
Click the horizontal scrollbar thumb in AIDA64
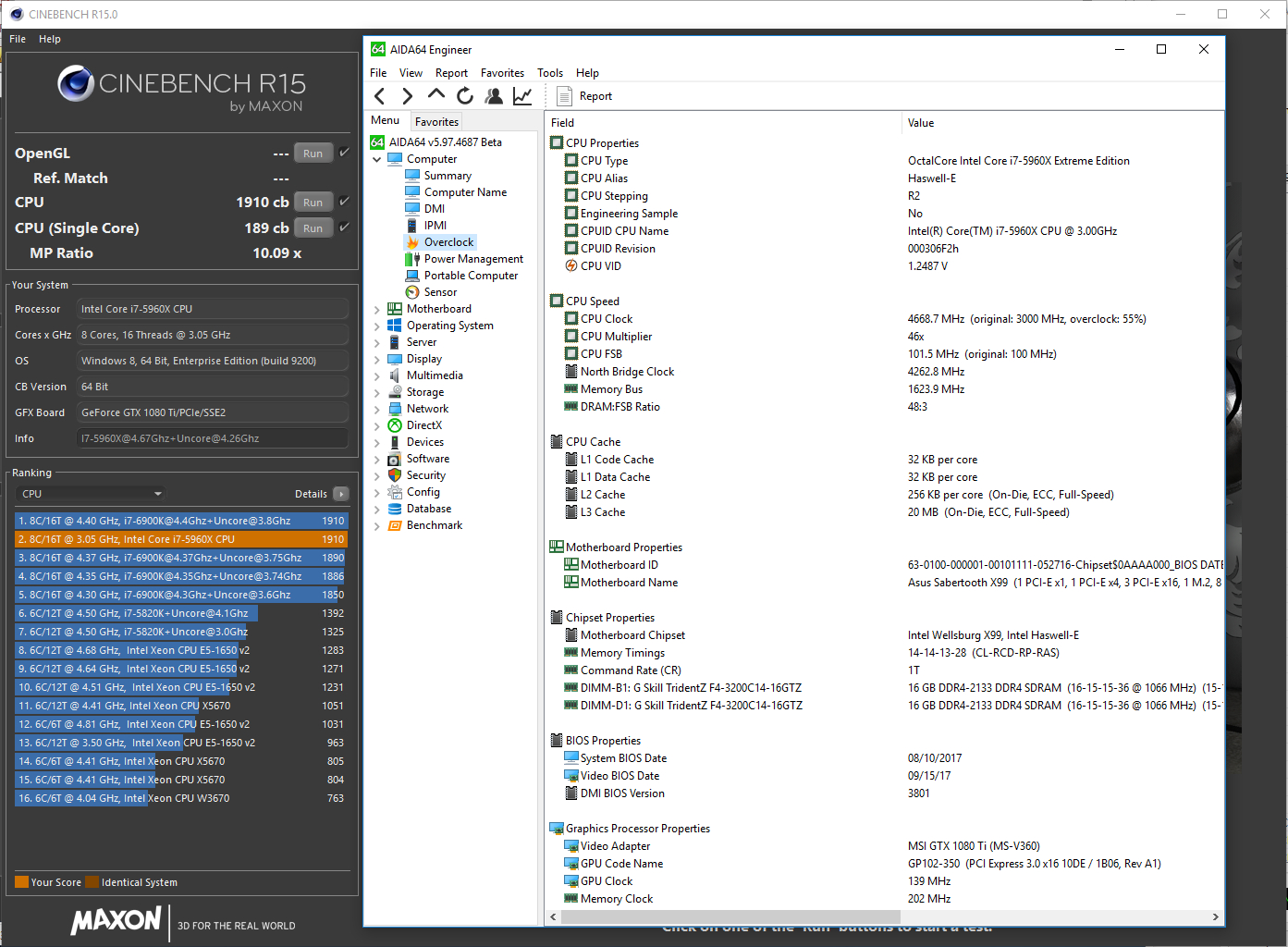pos(730,916)
